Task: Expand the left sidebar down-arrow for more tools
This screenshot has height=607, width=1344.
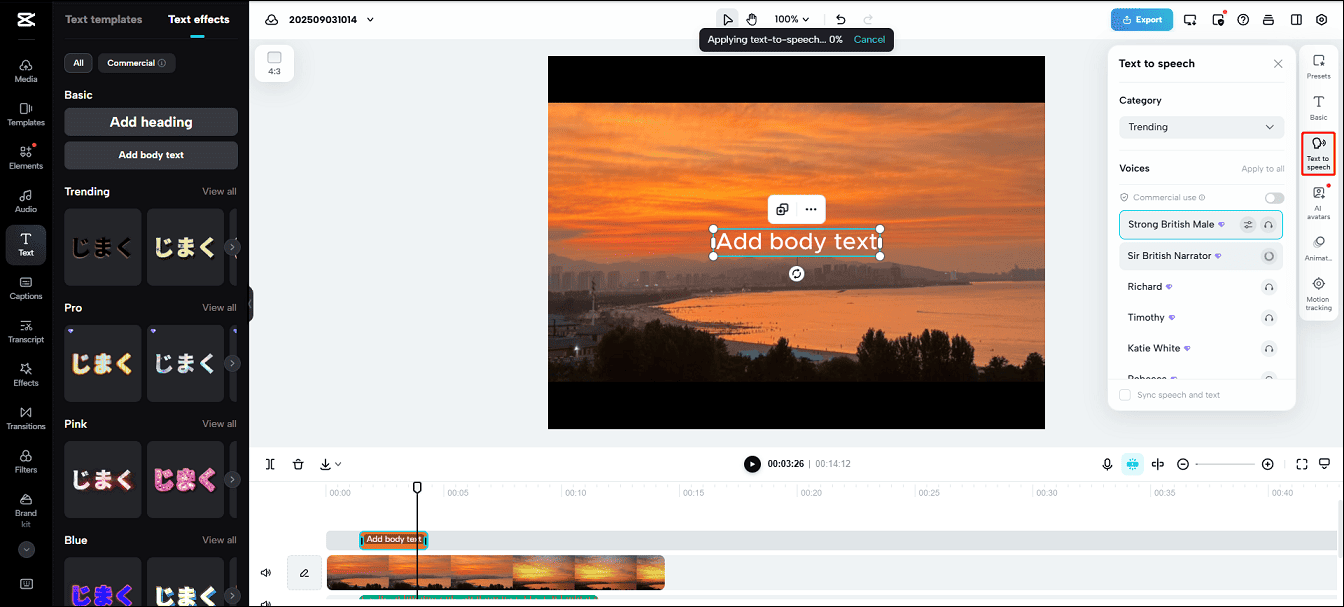Action: (26, 549)
